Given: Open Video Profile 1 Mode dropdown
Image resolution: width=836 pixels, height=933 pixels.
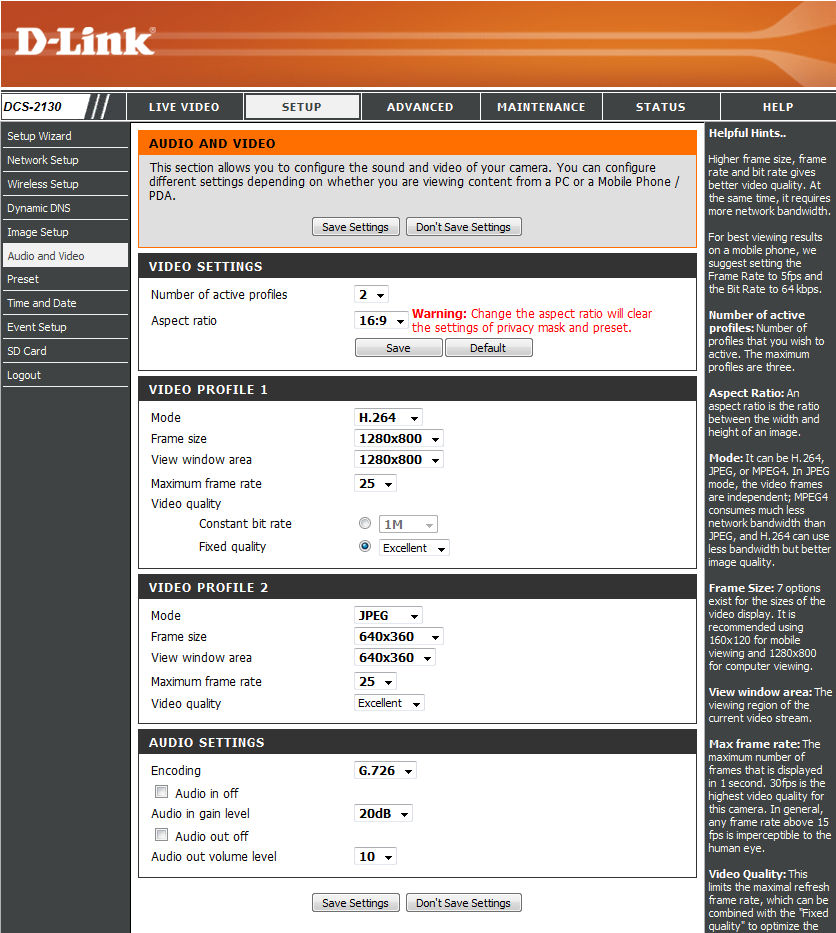Looking at the screenshot, I should (x=388, y=418).
